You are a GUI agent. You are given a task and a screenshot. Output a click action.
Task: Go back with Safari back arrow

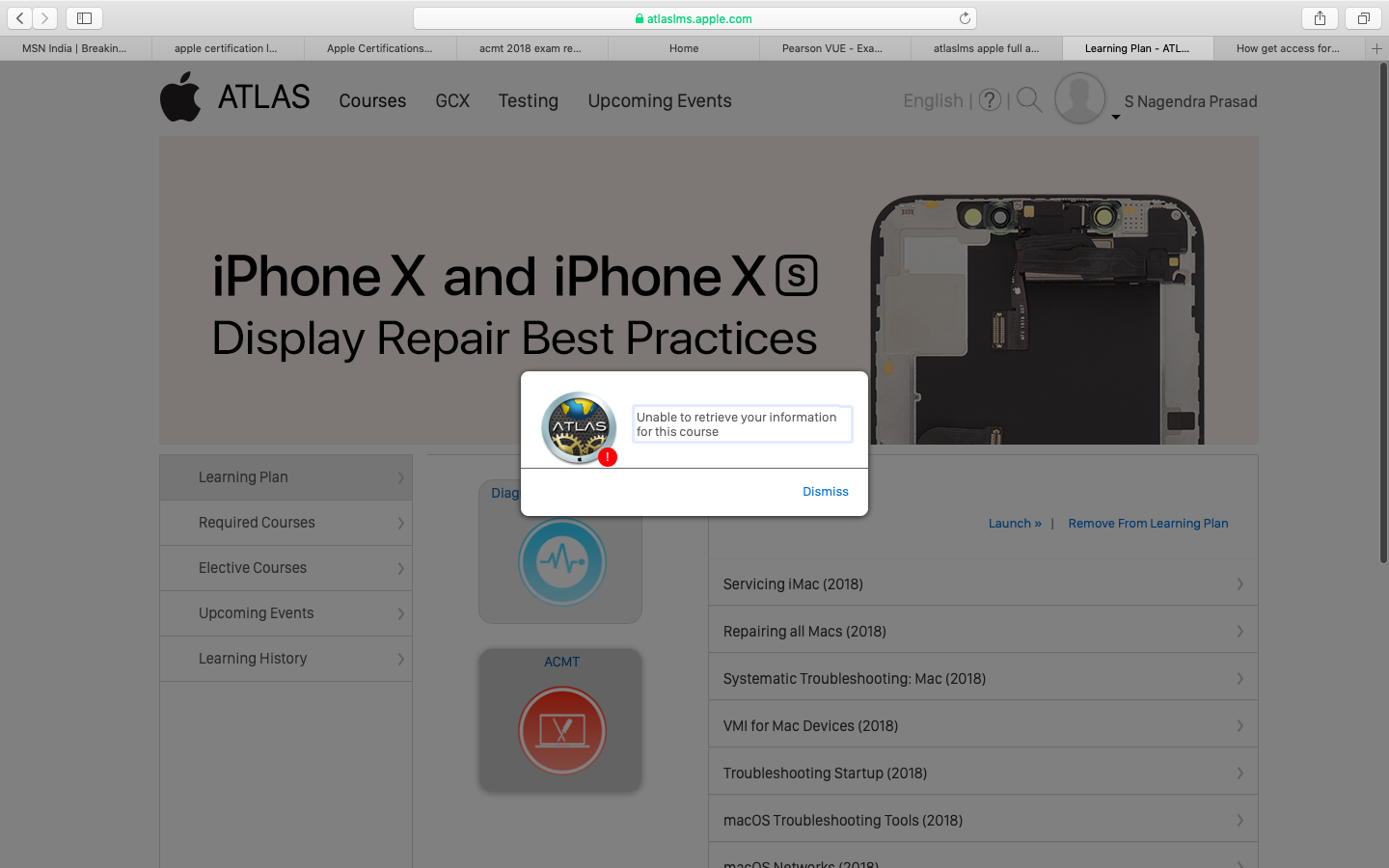pyautogui.click(x=20, y=18)
